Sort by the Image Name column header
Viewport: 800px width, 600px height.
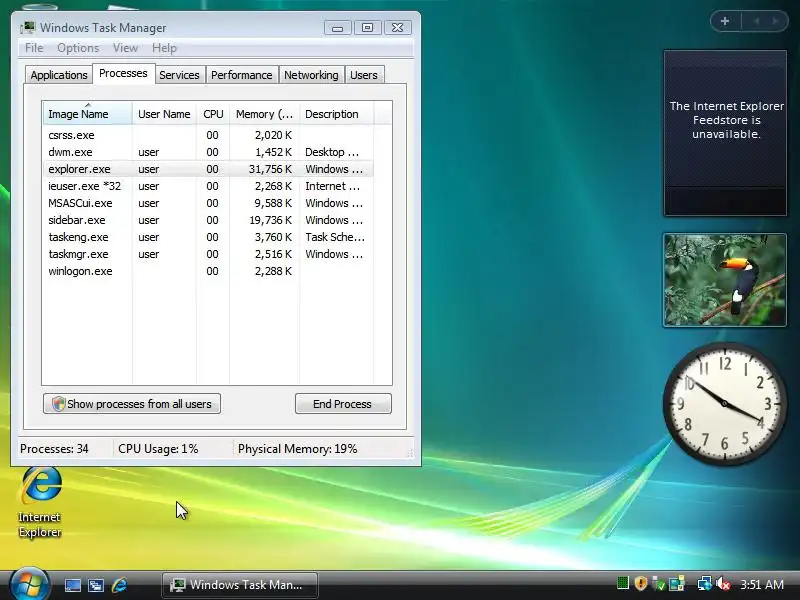tap(87, 114)
